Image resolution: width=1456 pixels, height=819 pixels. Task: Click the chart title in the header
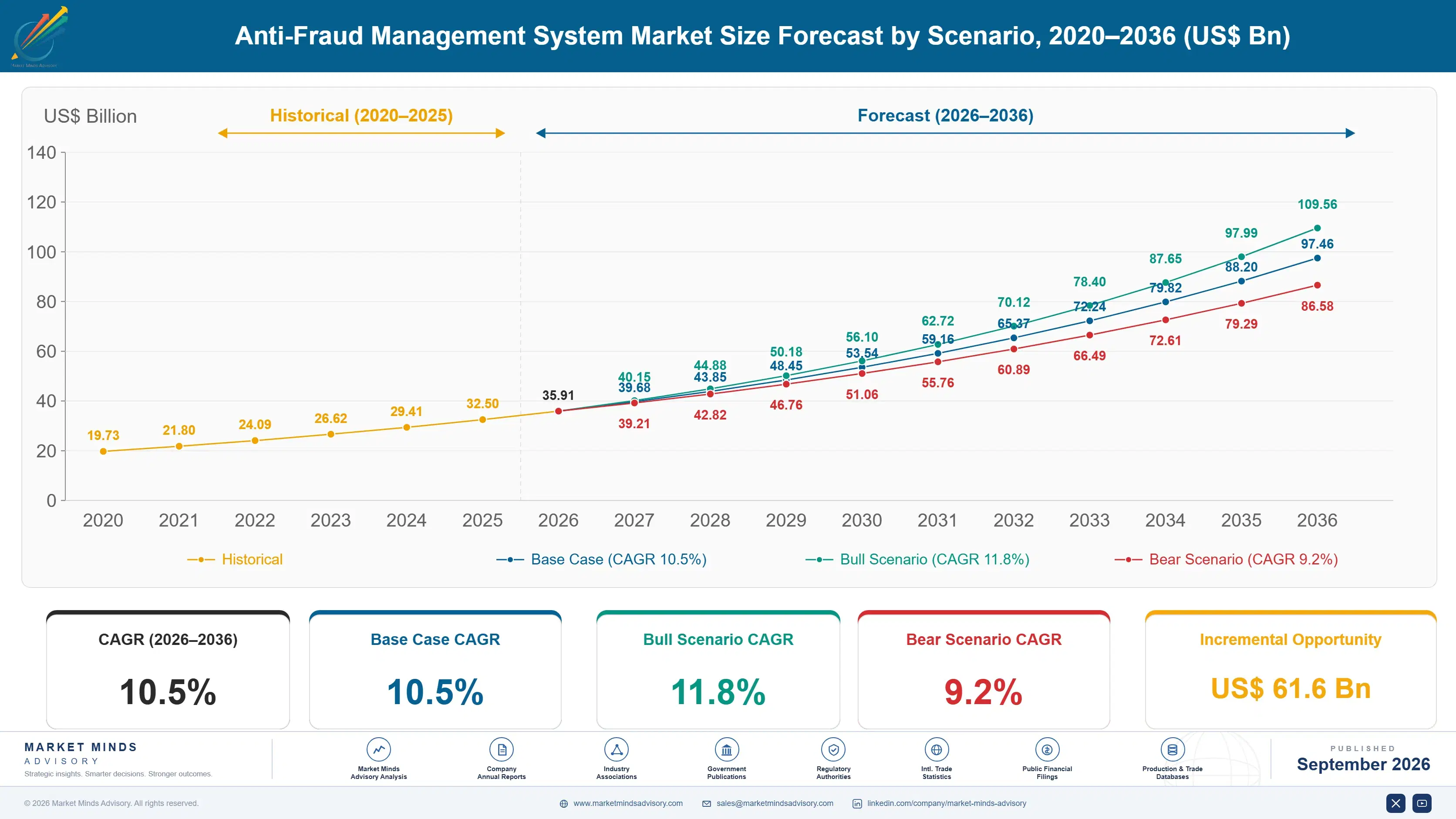(x=762, y=36)
